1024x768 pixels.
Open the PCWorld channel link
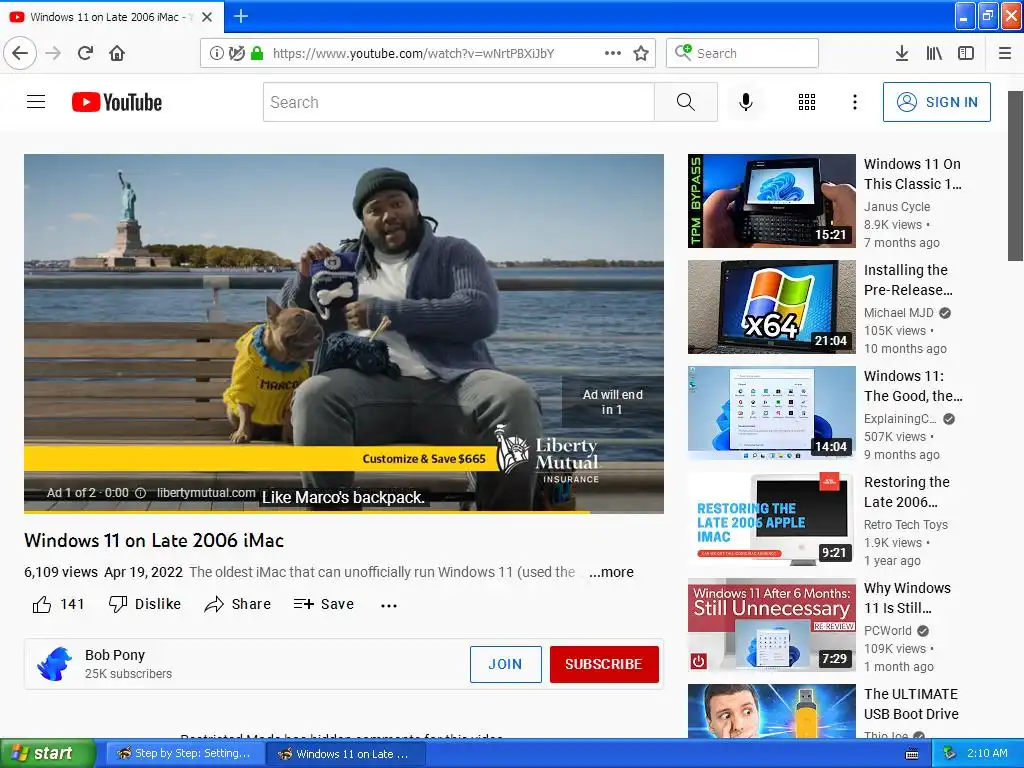point(888,631)
